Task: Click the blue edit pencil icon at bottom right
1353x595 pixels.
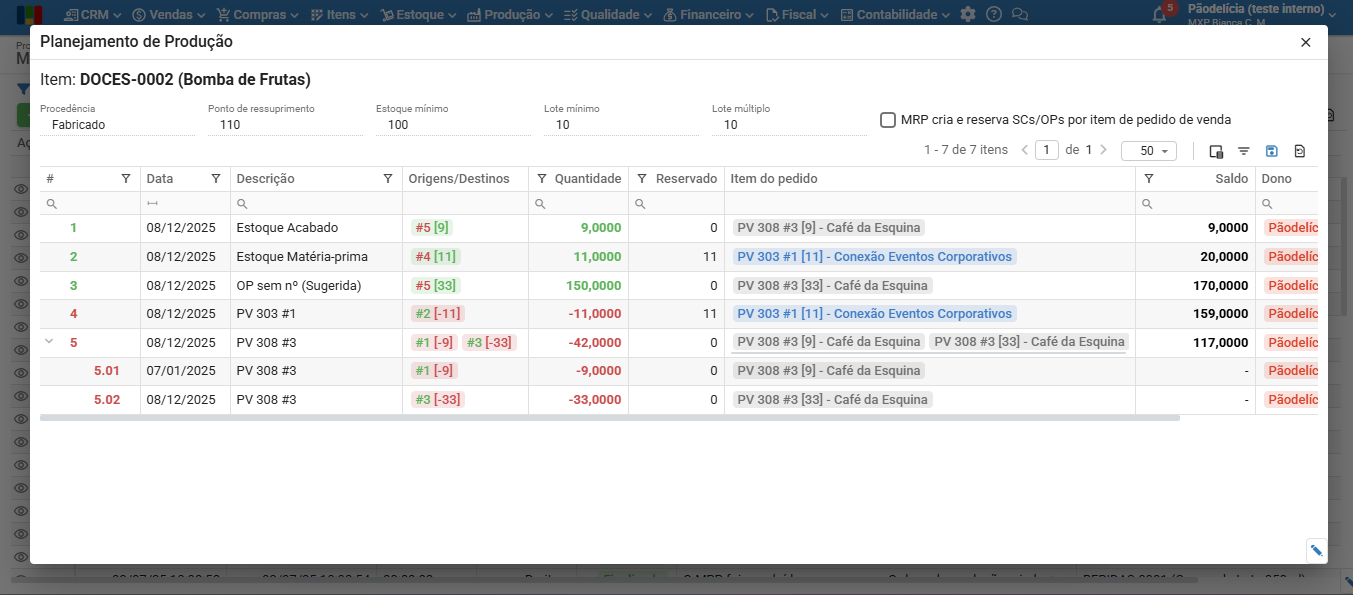Action: point(1316,550)
